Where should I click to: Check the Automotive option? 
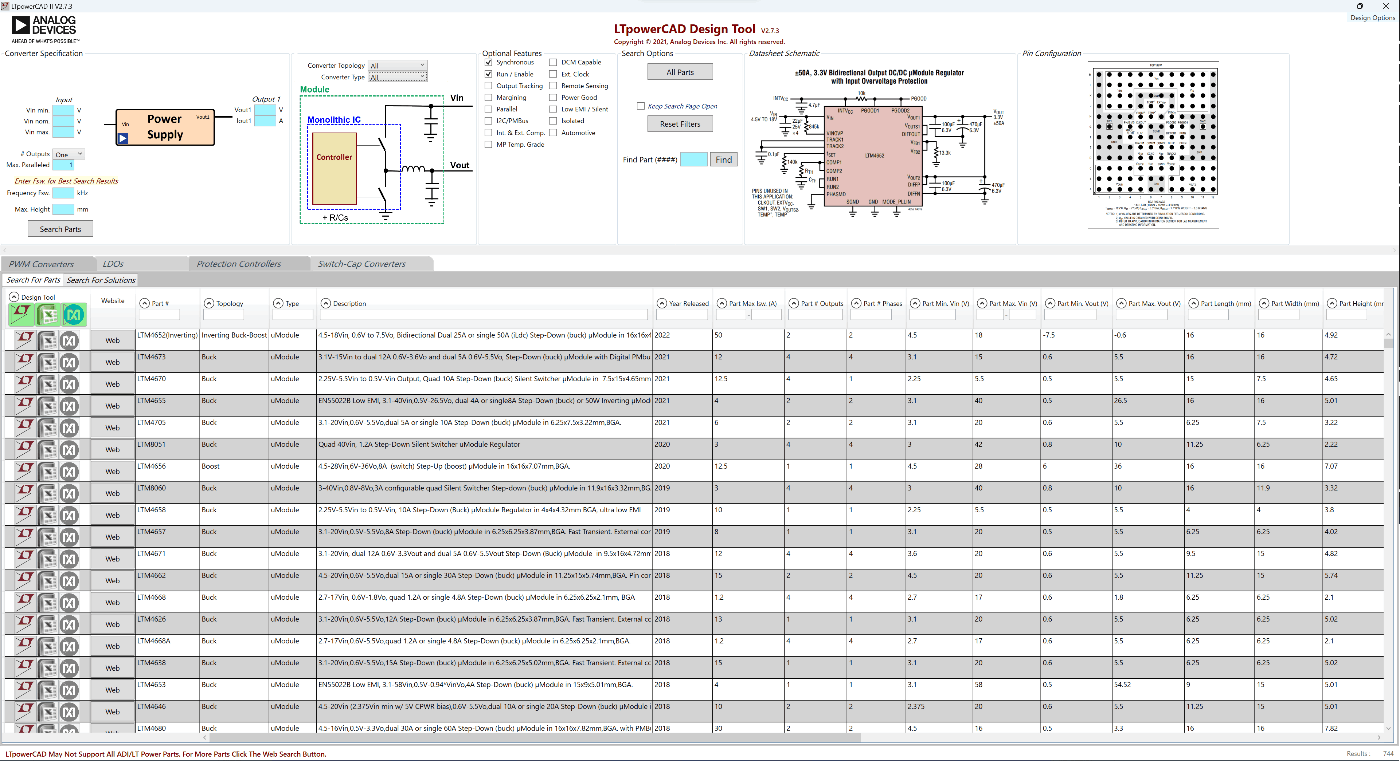pyautogui.click(x=554, y=133)
